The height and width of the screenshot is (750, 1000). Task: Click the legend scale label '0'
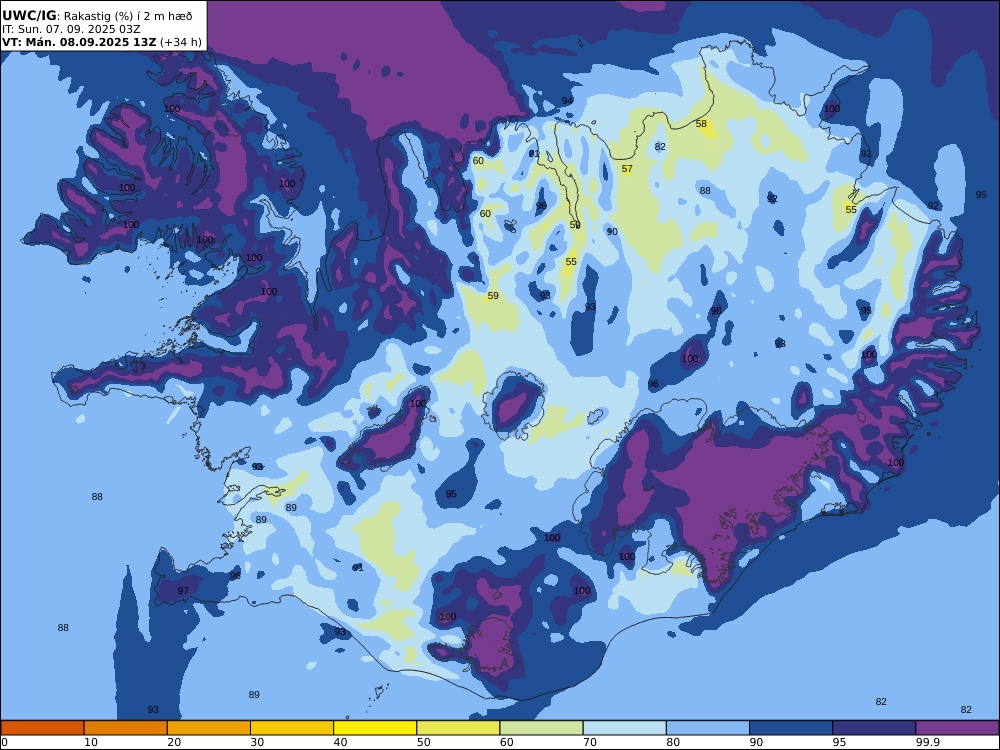point(4,742)
